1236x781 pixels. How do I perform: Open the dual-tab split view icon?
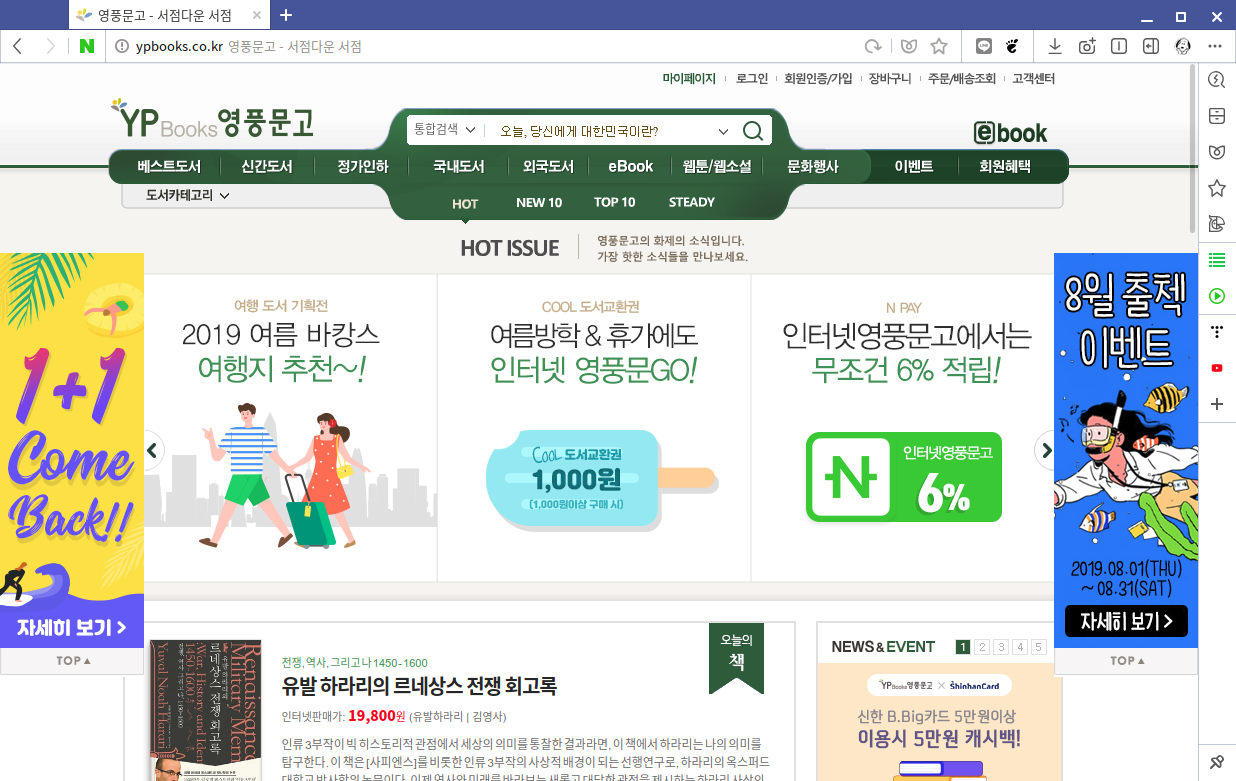tap(1119, 46)
